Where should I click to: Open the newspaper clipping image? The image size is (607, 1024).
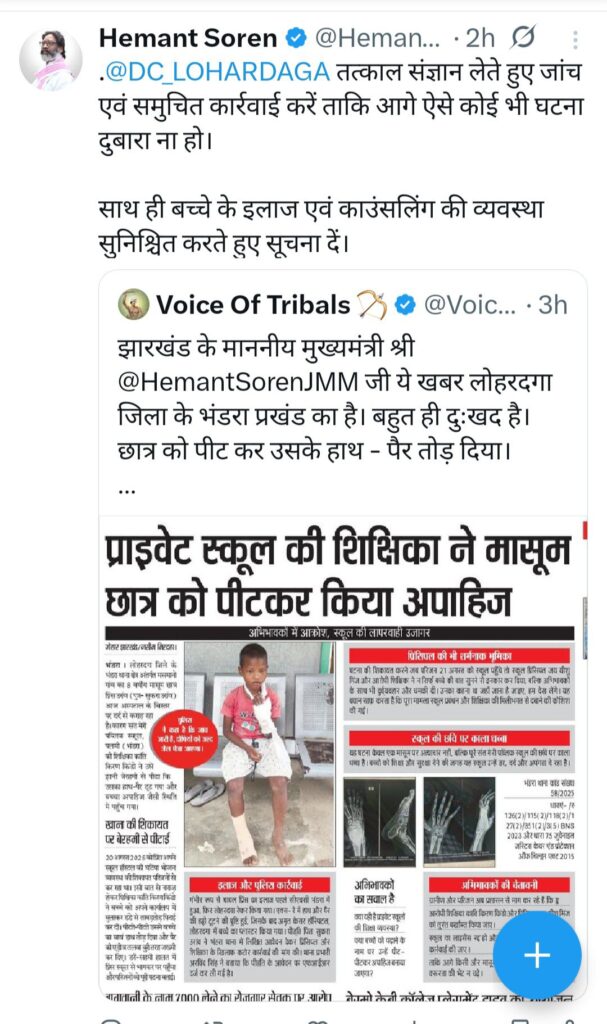click(x=343, y=758)
